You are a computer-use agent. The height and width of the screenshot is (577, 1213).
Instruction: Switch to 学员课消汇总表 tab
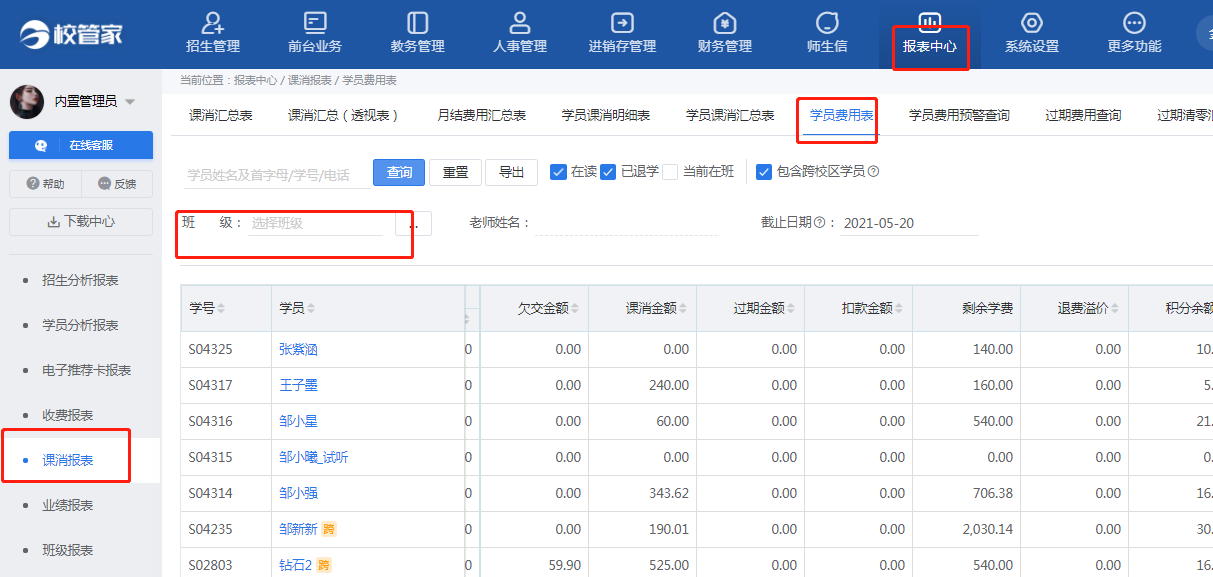click(x=730, y=116)
